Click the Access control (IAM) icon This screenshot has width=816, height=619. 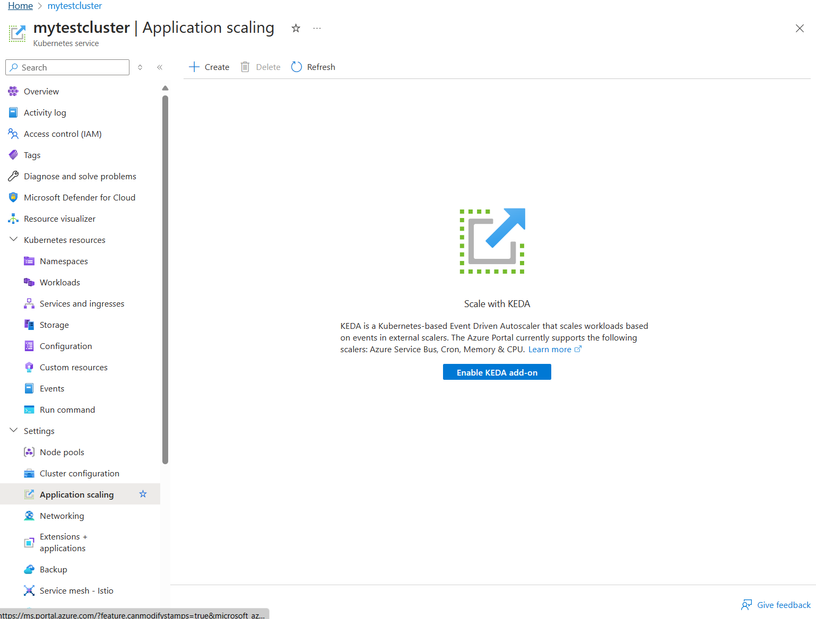[13, 134]
